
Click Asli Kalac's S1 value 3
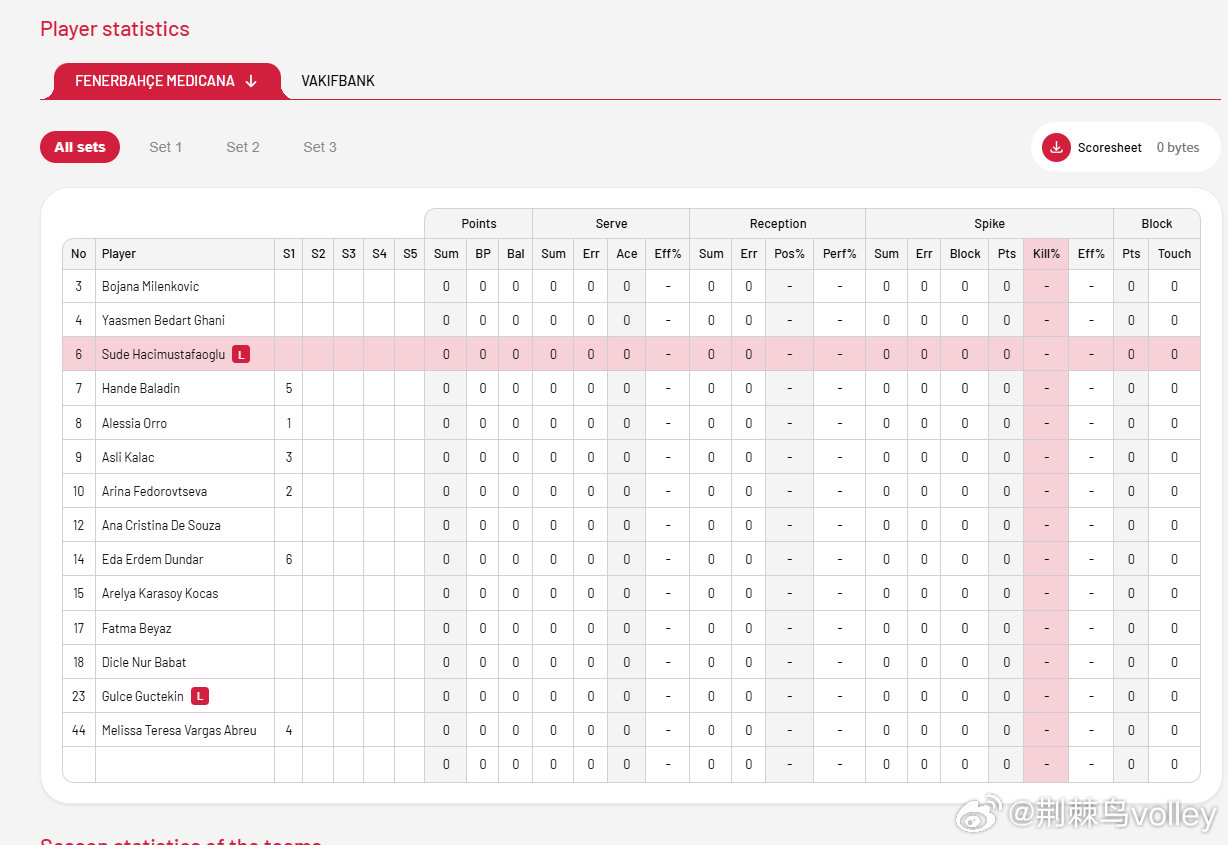click(x=289, y=457)
